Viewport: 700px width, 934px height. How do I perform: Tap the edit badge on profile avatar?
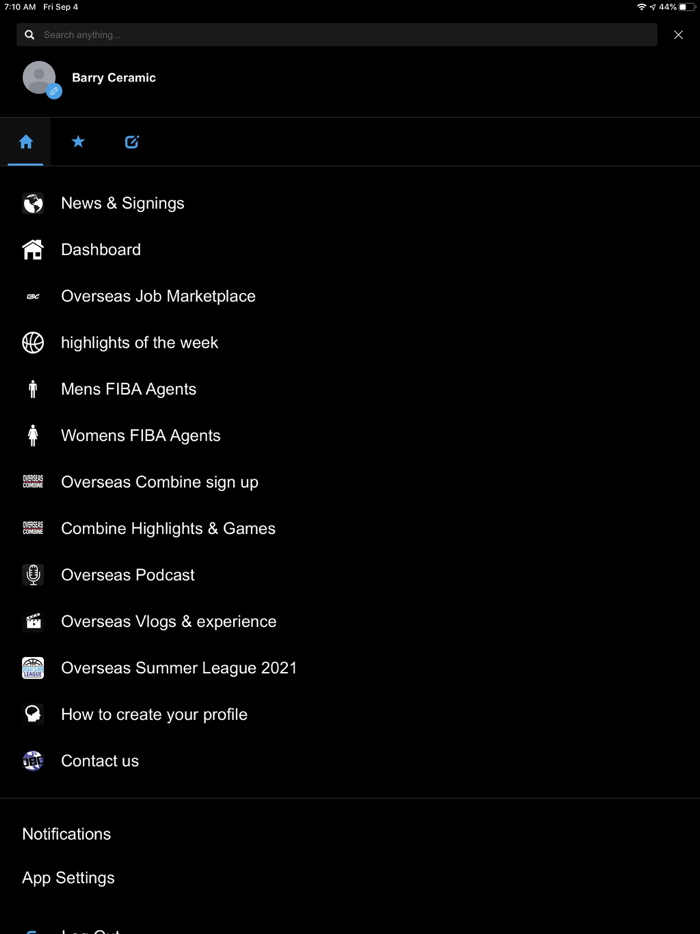54,91
